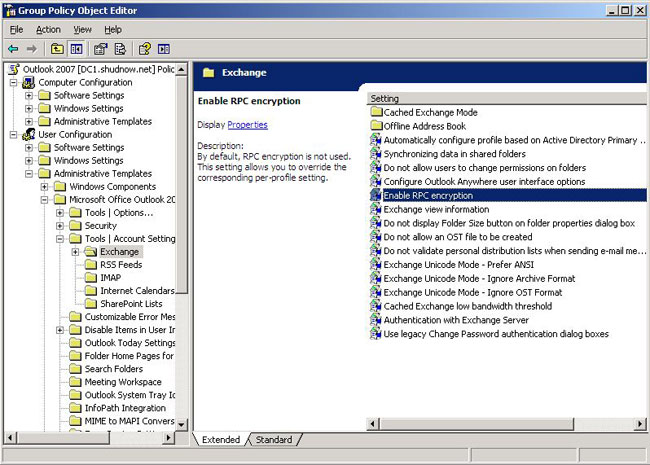Collapse the User Configuration tree node
The image size is (650, 465).
click(14, 134)
